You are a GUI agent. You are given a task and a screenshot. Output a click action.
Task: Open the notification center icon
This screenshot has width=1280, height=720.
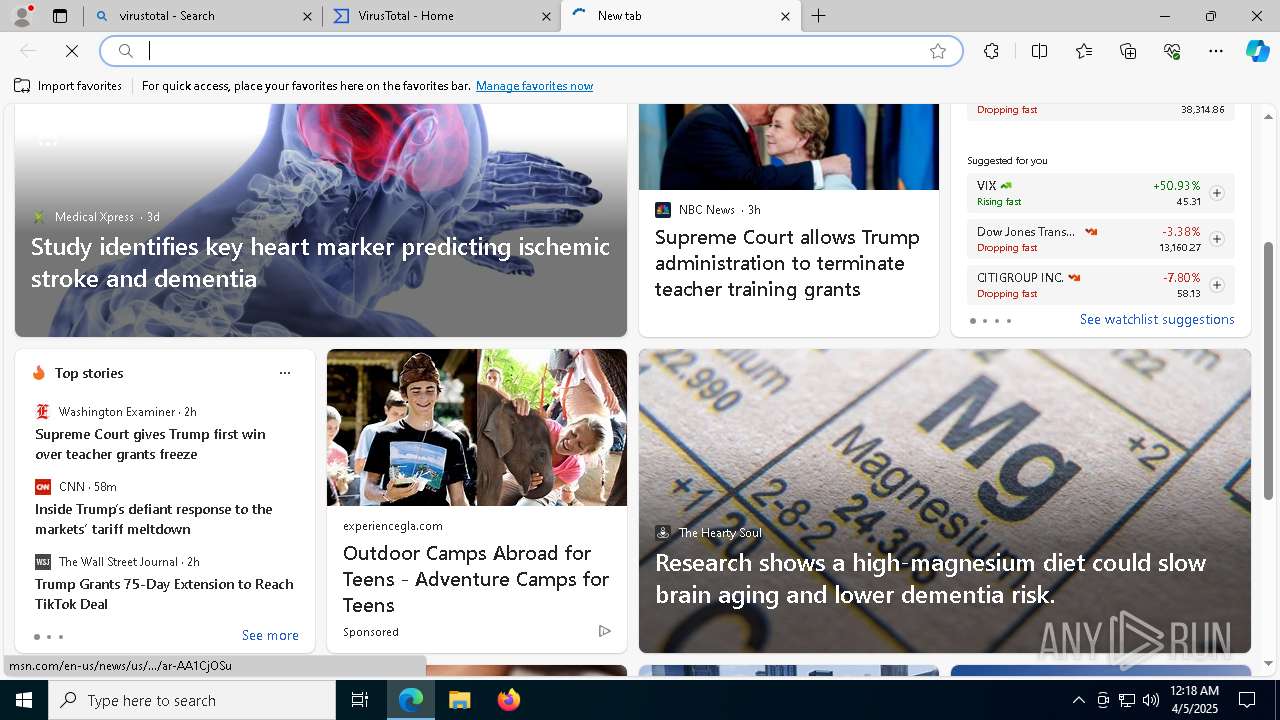[x=1247, y=700]
